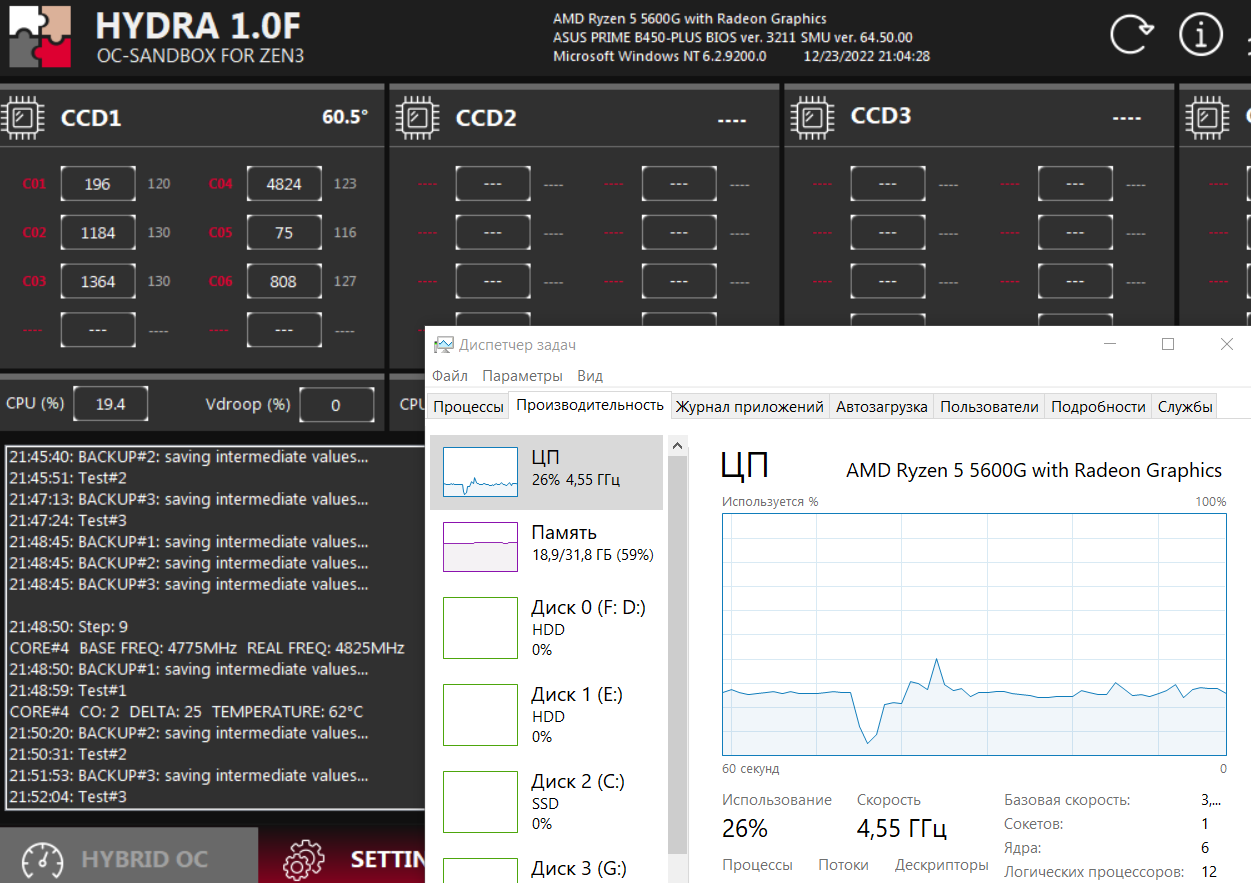Viewport: 1251px width, 883px height.
Task: Click sidebar scrollbar up arrow
Action: pos(677,445)
